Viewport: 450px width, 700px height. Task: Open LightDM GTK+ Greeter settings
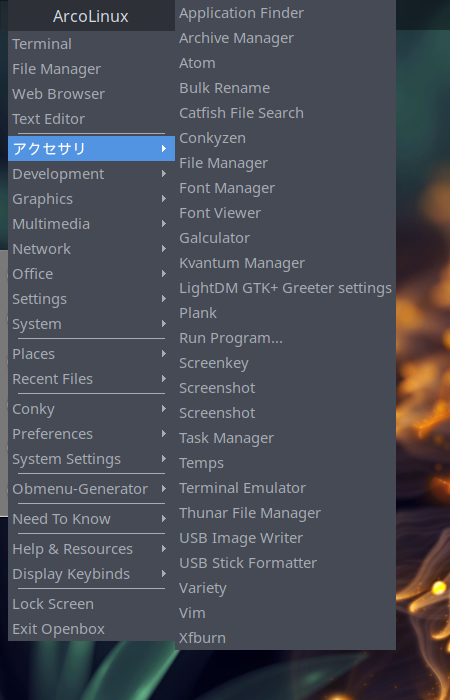tap(285, 288)
